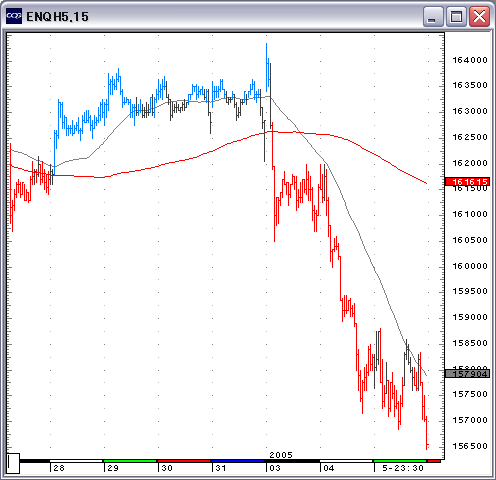Image resolution: width=496 pixels, height=480 pixels.
Task: Maximize the ENQ H5,15 chart window
Action: click(x=456, y=16)
